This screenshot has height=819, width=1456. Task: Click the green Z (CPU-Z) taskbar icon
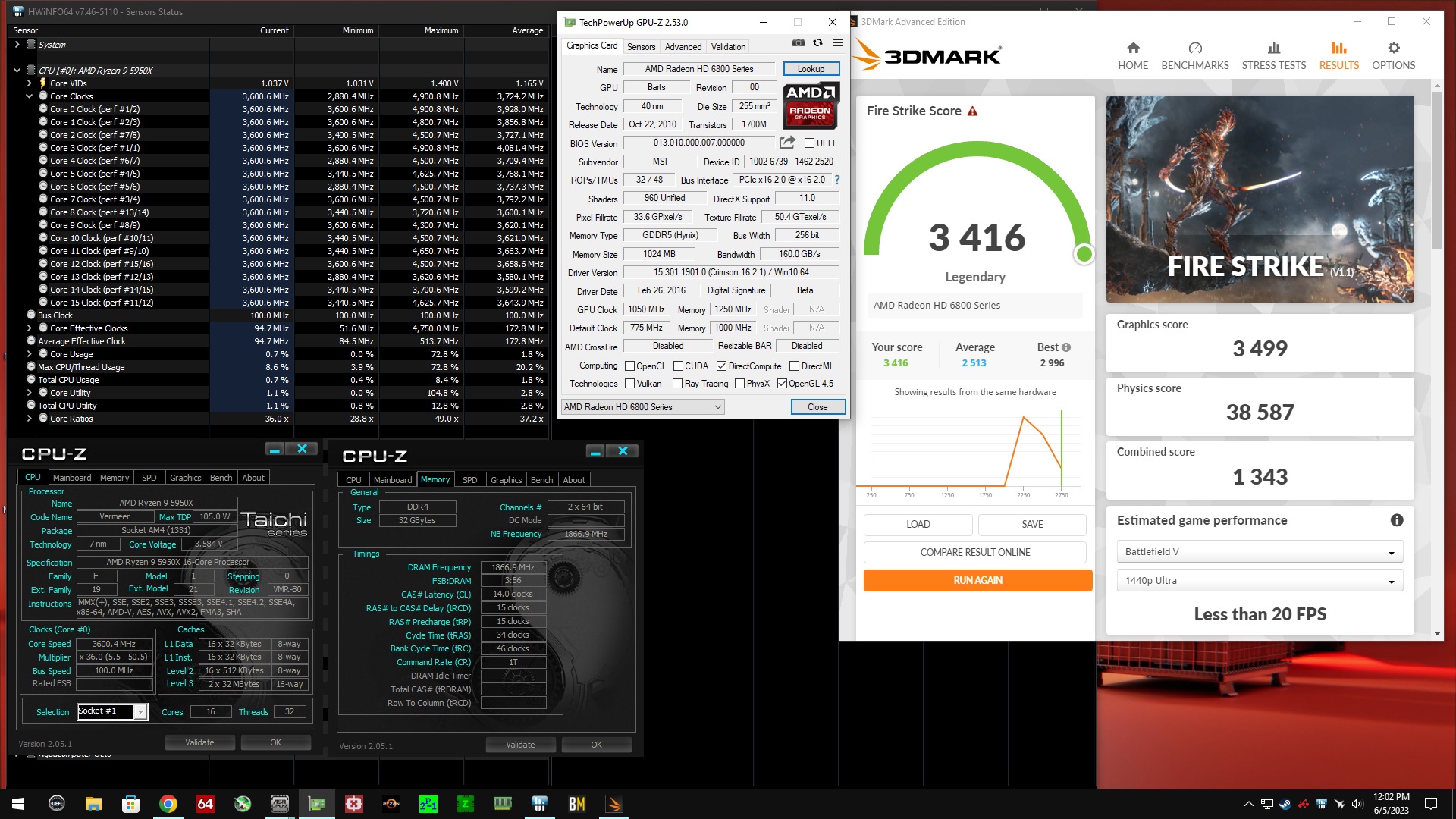click(466, 804)
